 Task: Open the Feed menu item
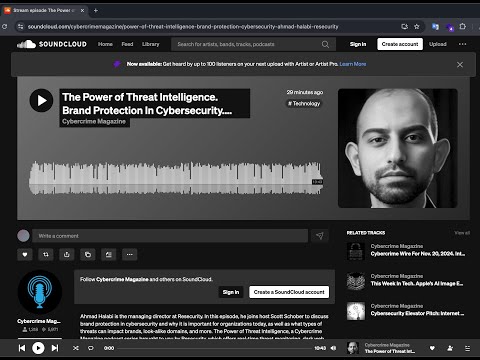click(127, 44)
